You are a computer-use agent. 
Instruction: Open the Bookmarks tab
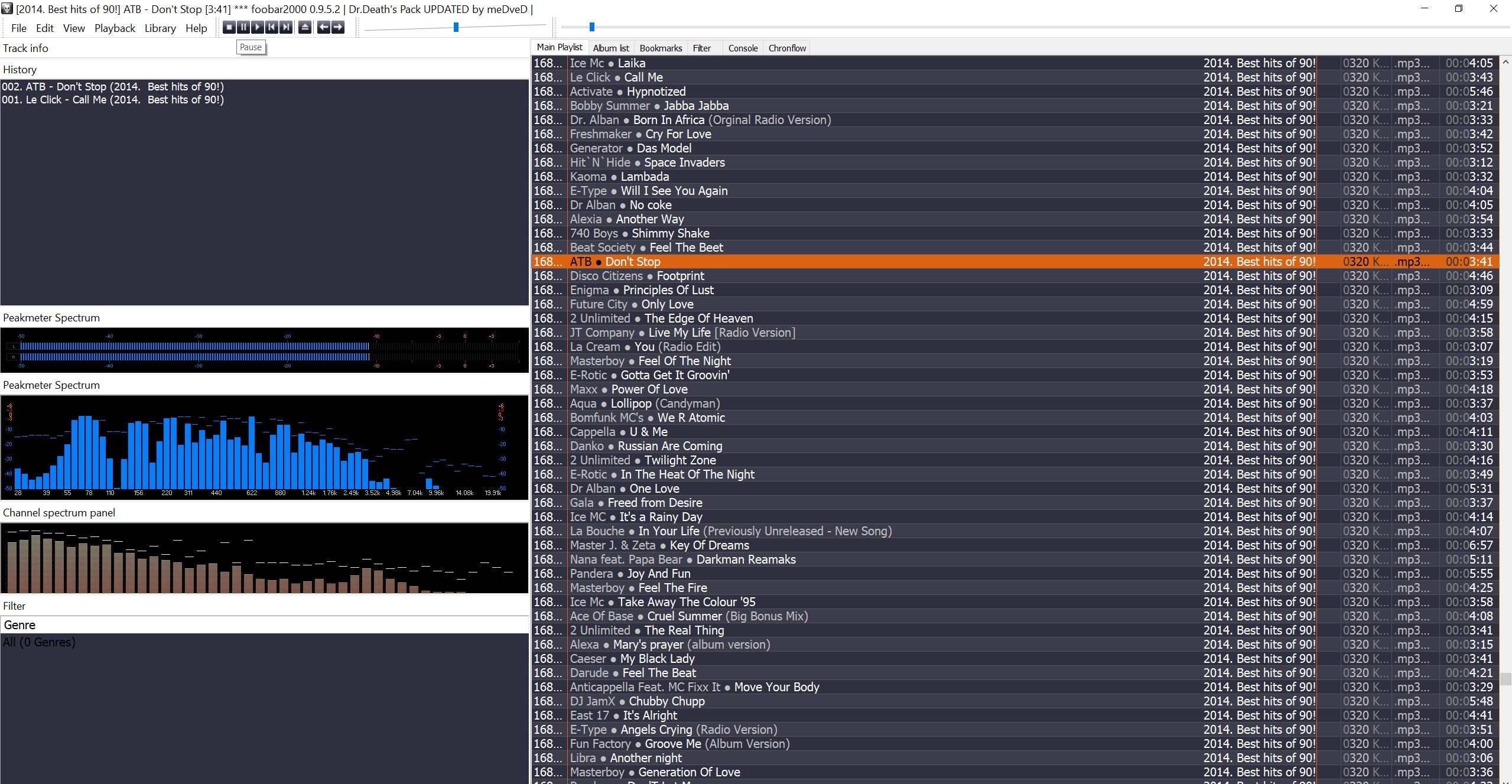pyautogui.click(x=661, y=48)
